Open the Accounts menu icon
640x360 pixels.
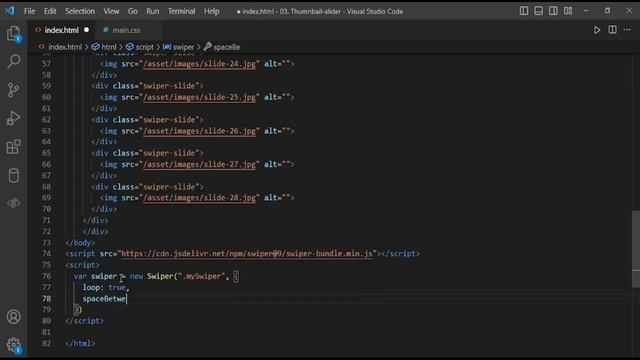click(x=13, y=317)
